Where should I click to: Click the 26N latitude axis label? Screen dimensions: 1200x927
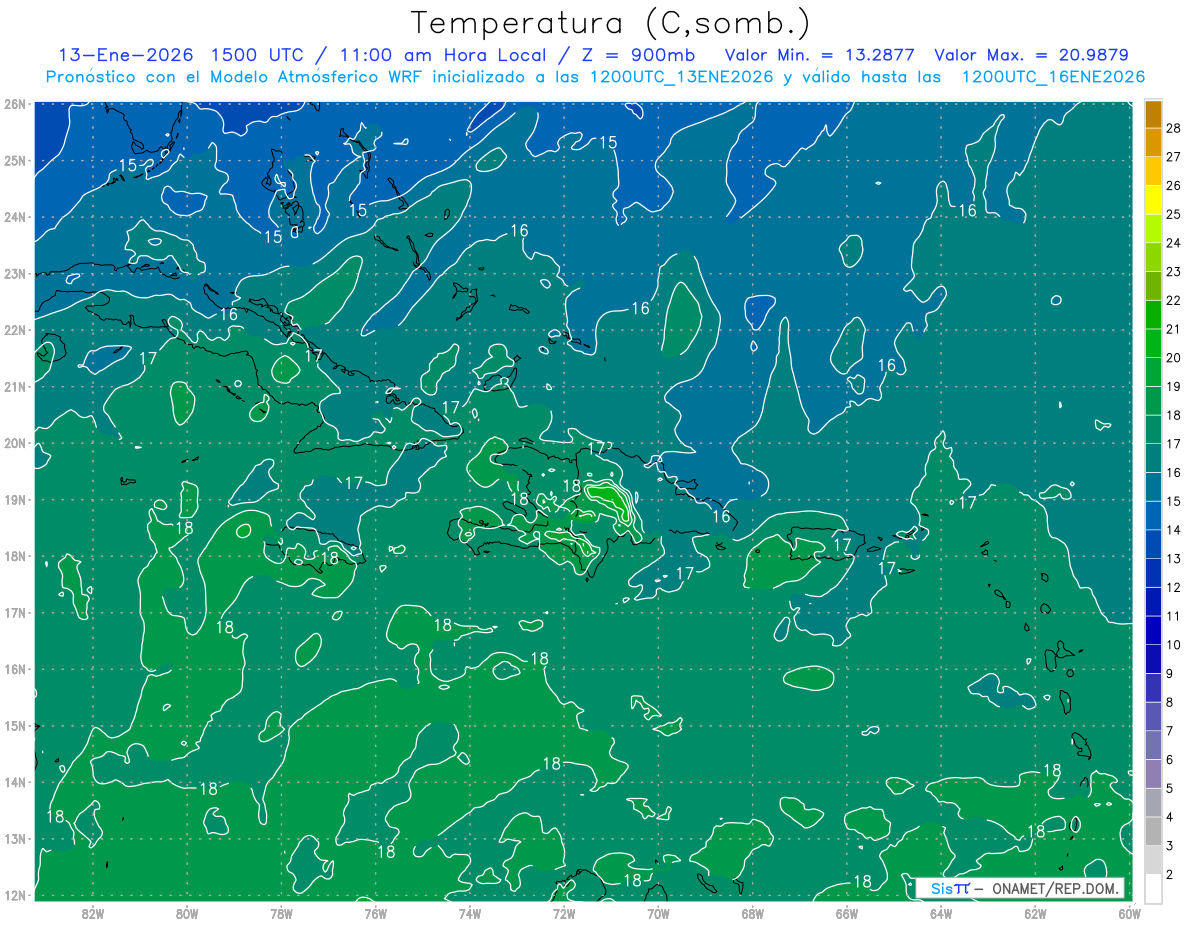14,104
